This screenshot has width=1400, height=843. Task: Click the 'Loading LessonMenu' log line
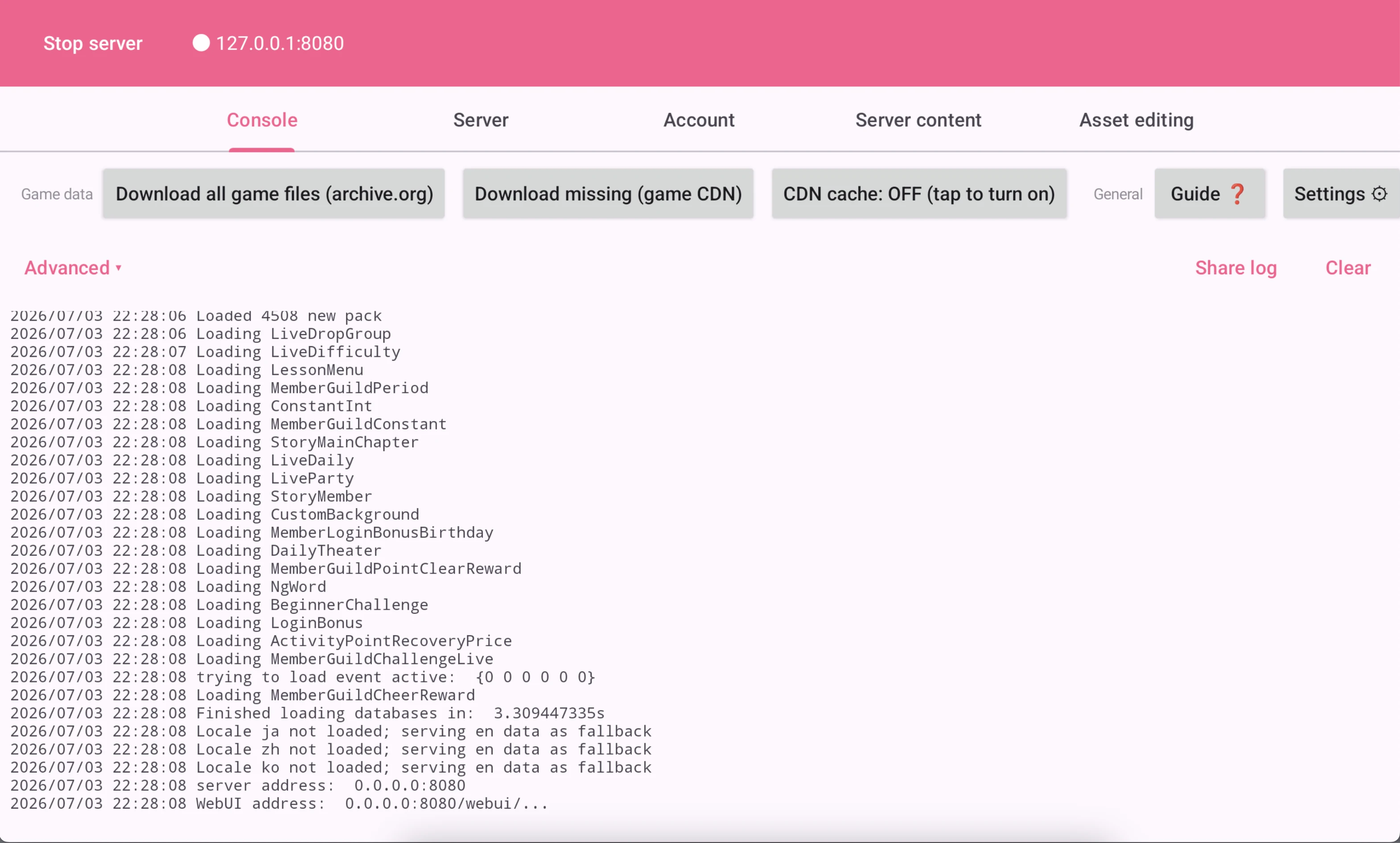click(187, 370)
